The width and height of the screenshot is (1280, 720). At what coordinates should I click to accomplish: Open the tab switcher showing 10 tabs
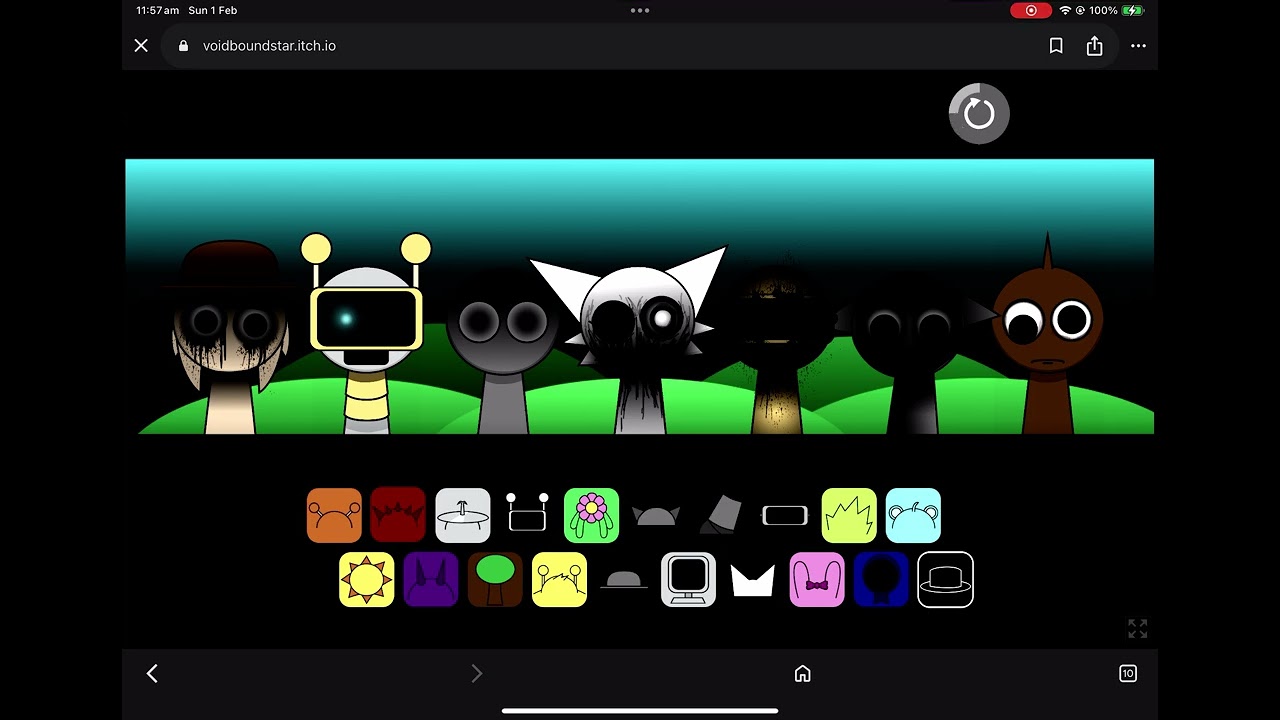(1128, 674)
